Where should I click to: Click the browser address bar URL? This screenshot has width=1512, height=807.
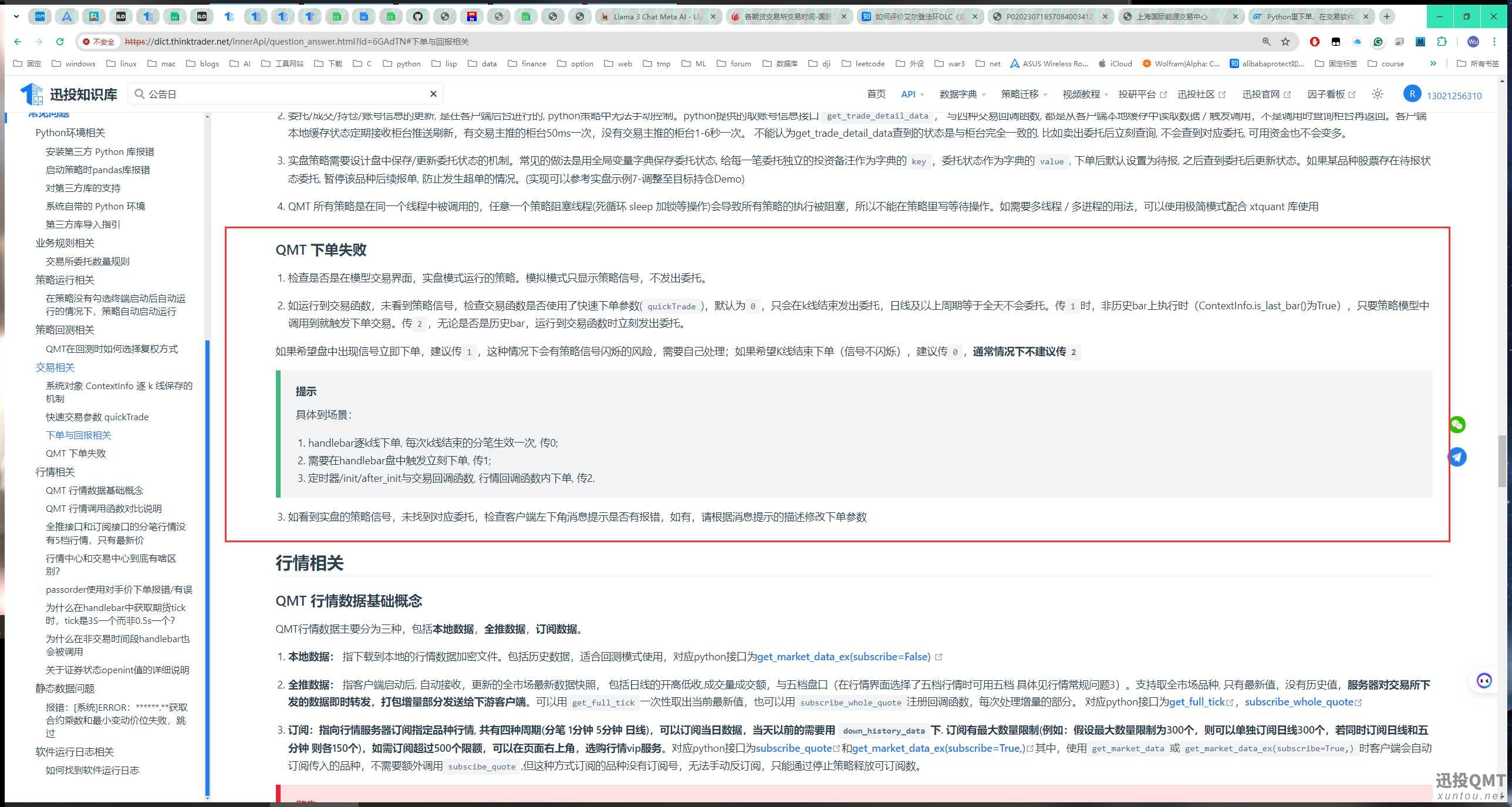click(x=297, y=42)
